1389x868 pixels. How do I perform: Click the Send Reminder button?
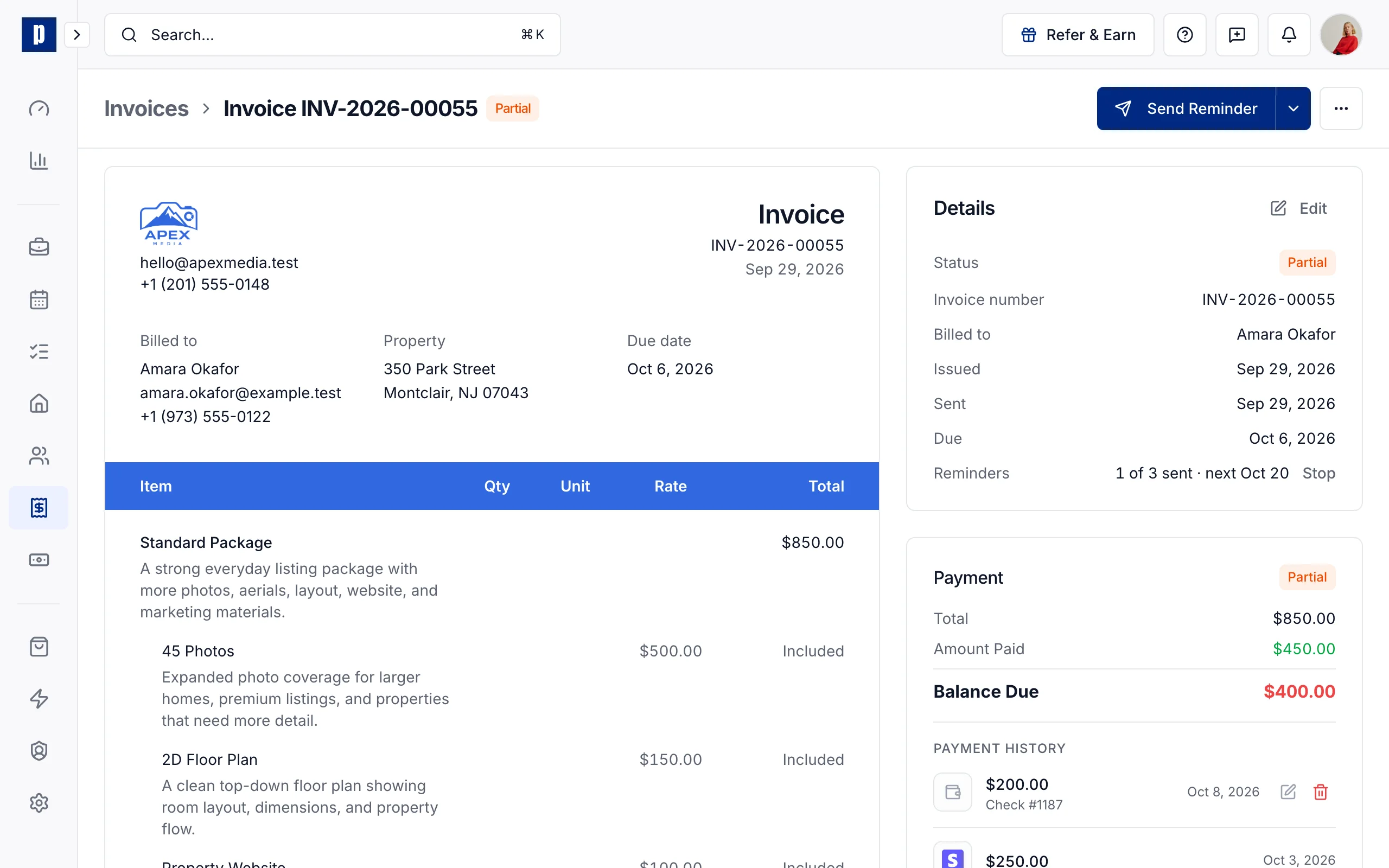coord(1186,108)
